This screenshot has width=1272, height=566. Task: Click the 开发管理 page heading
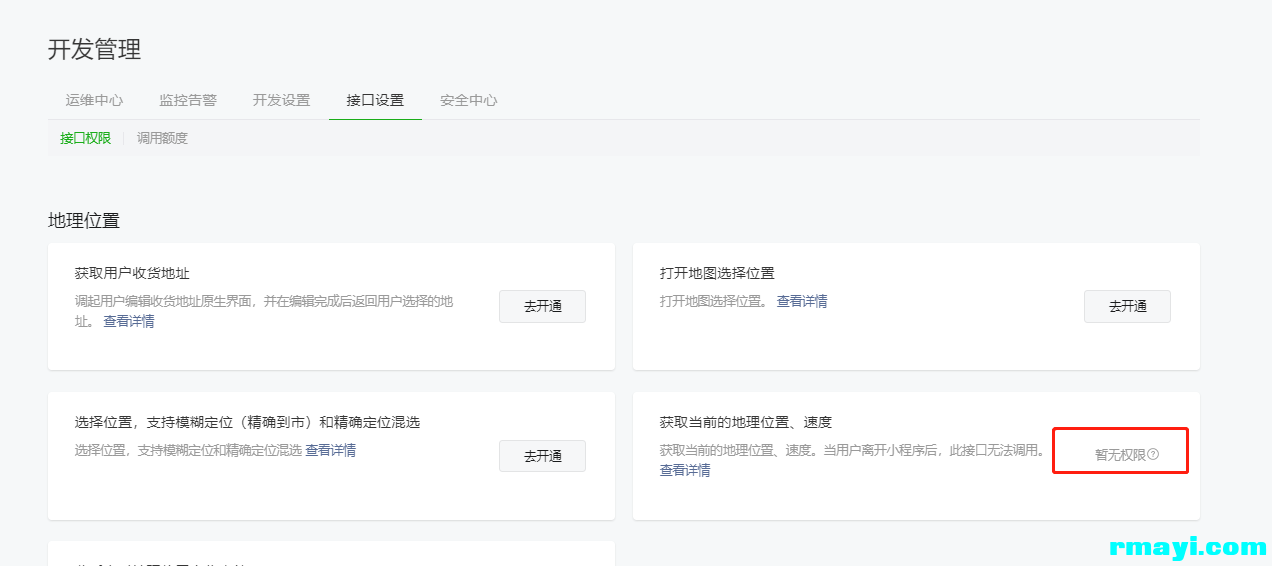point(95,49)
